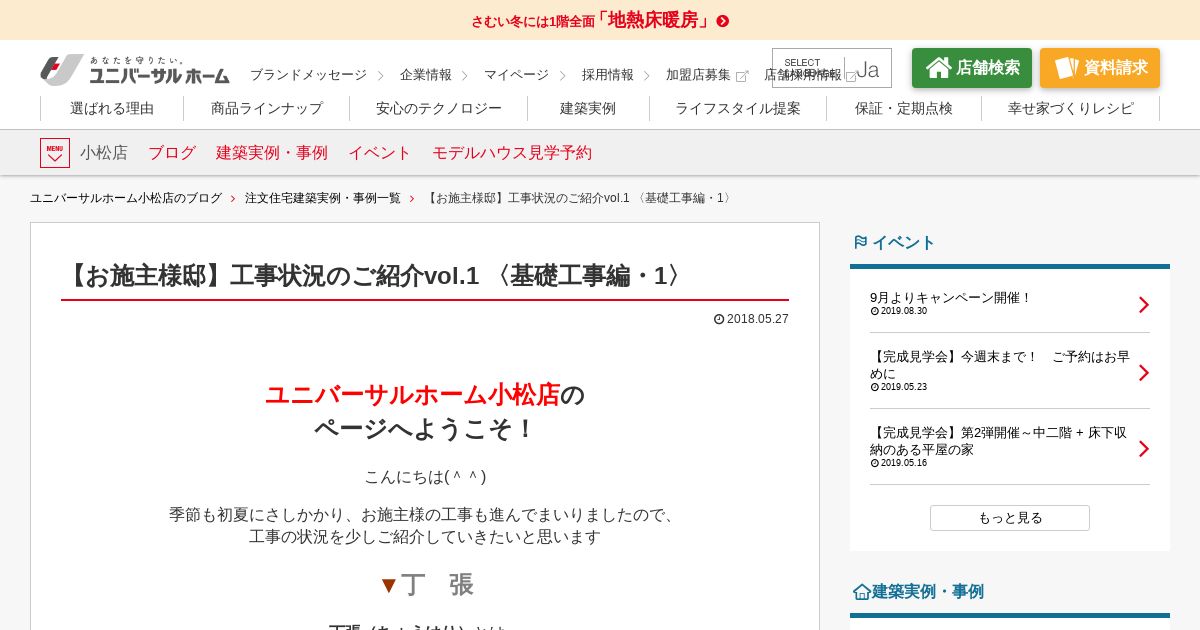
Task: Open event 9月よりキャンペーン開催！
Action: (950, 298)
